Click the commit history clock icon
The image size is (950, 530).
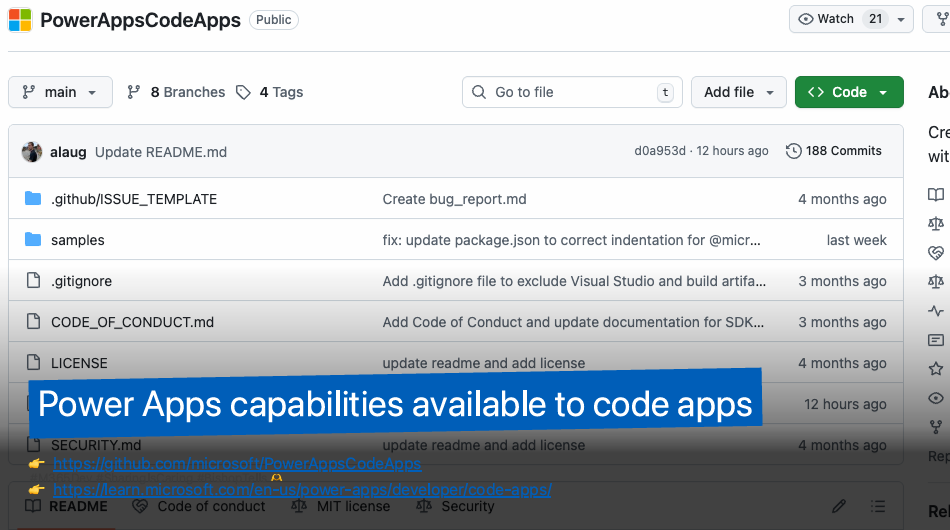coord(793,151)
